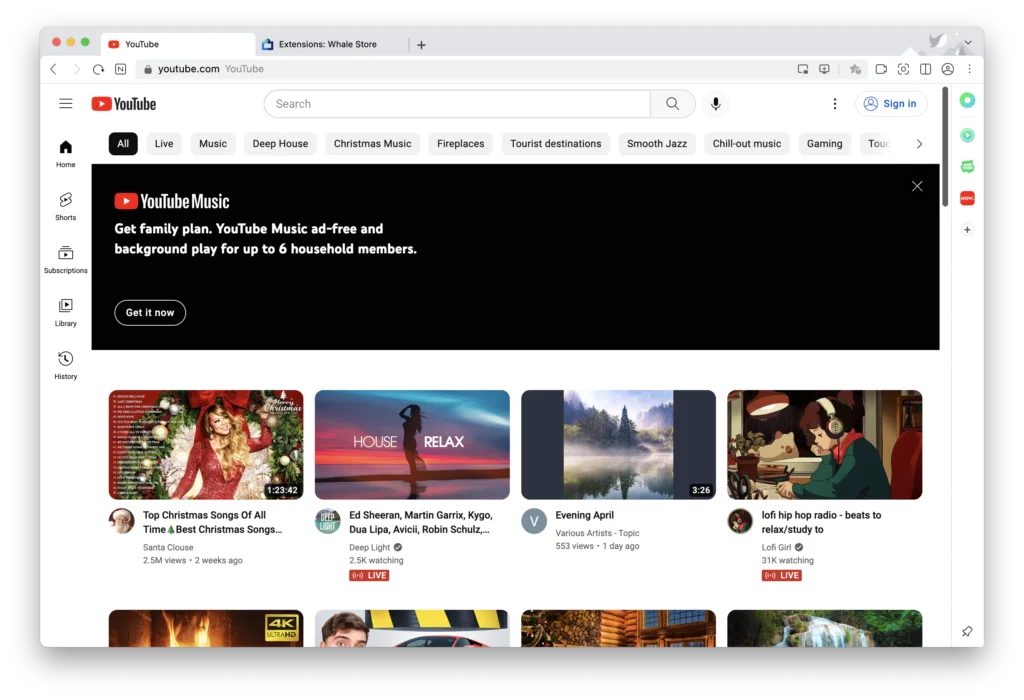
Task: Open Shorts in the sidebar
Action: [65, 207]
